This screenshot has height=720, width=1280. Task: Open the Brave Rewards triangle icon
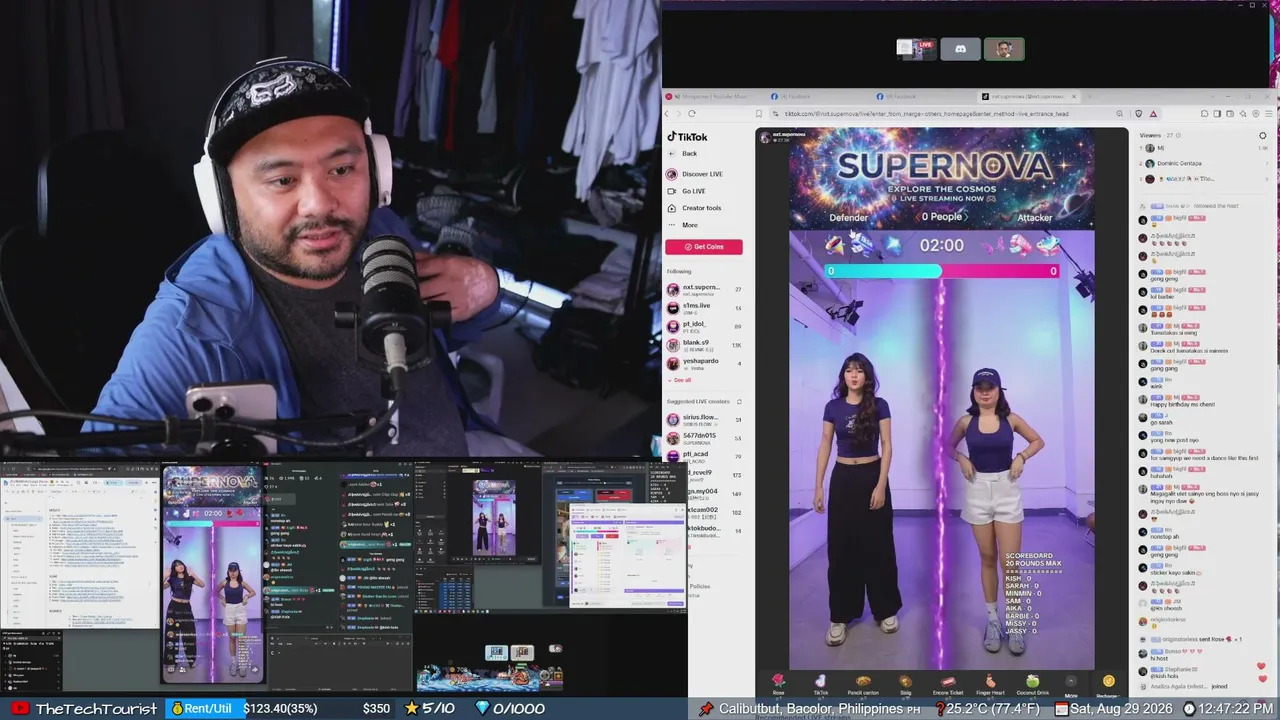1153,114
